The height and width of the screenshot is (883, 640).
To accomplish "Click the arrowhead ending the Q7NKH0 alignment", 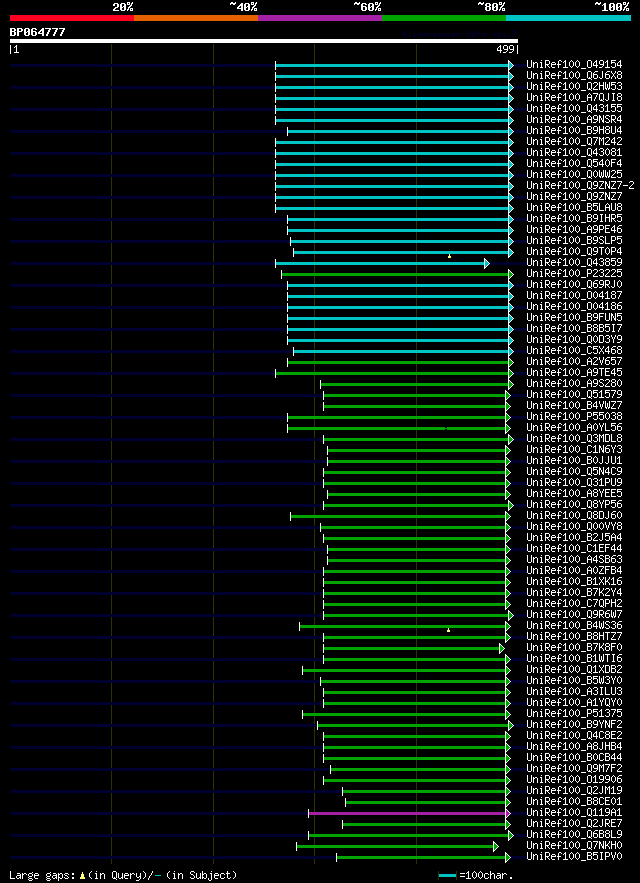I will click(496, 846).
